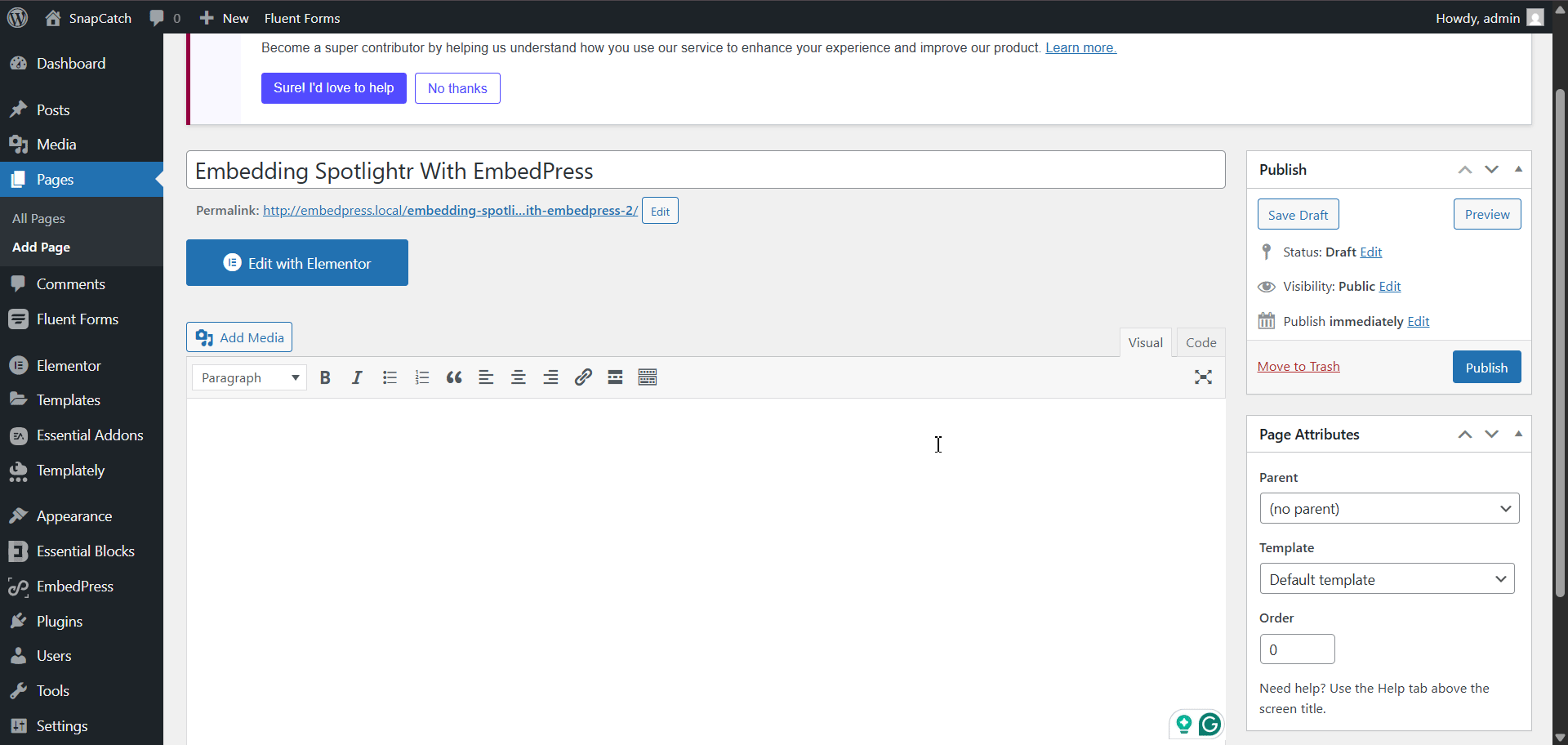Image resolution: width=1568 pixels, height=745 pixels.
Task: Click the Order input field
Action: pos(1297,649)
